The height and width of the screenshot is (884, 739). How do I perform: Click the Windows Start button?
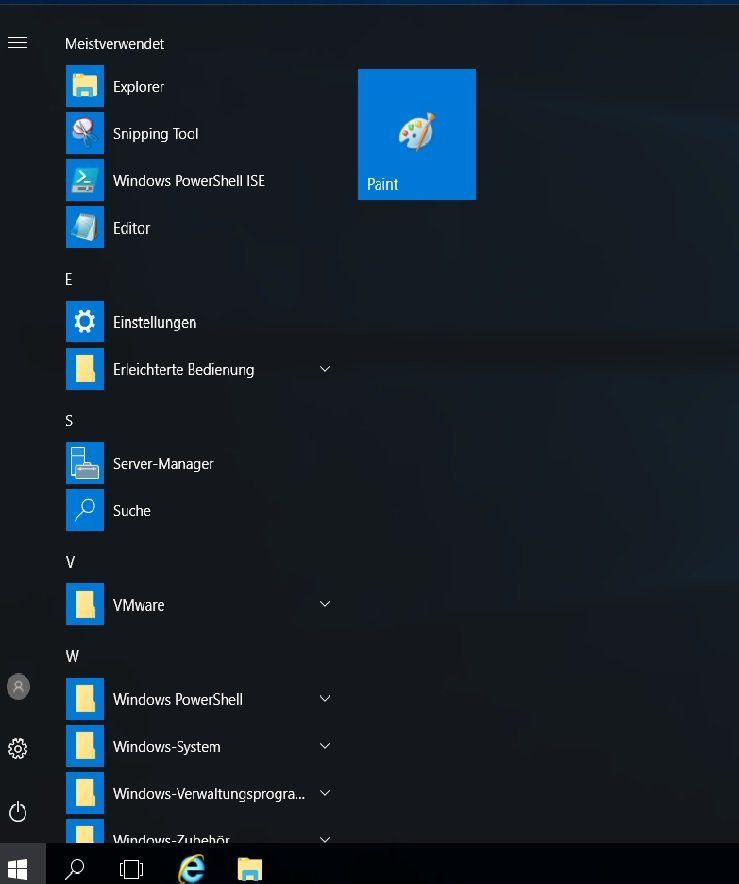point(17,869)
